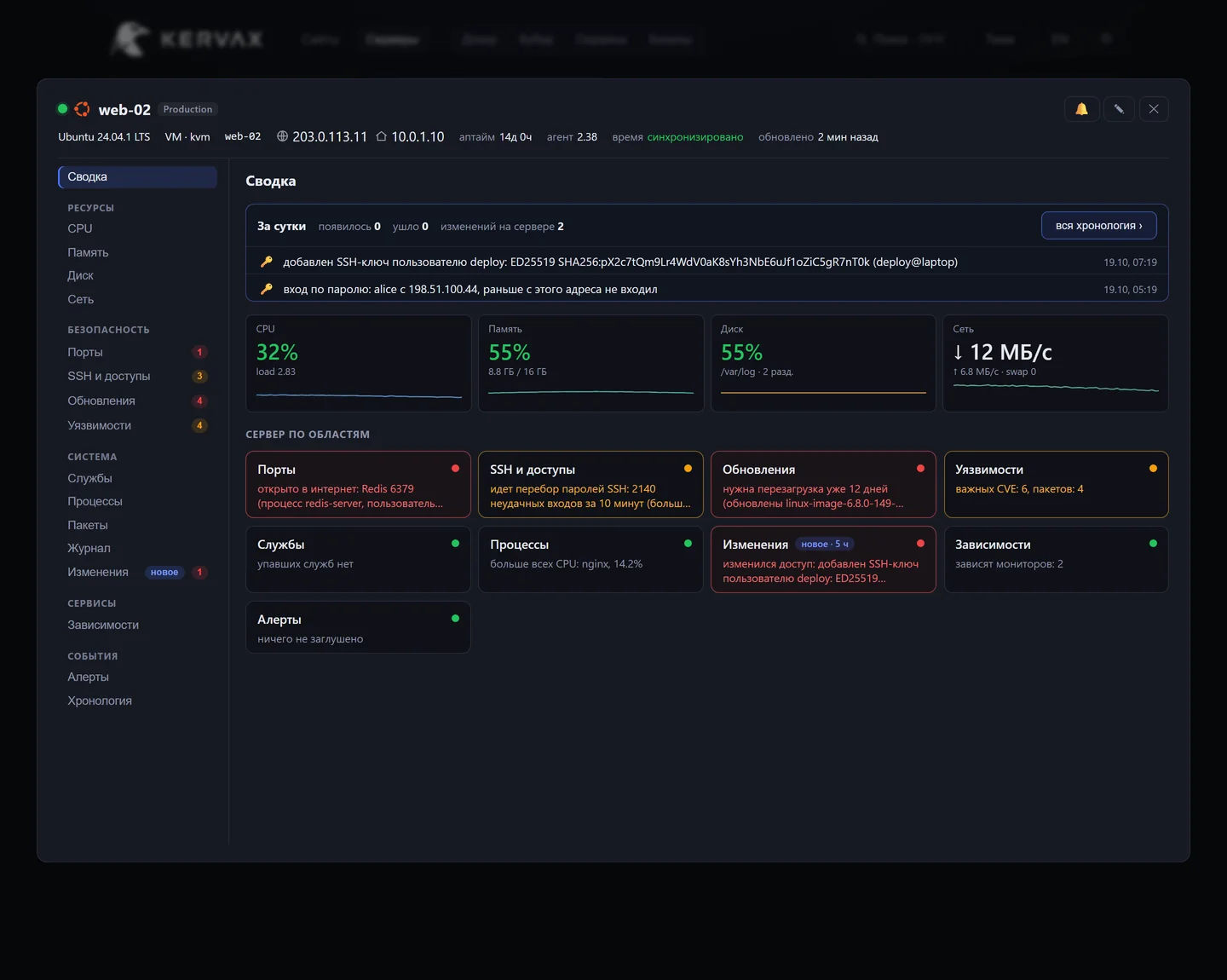Viewport: 1227px width, 980px height.
Task: Click the pencil edit icon in header
Action: point(1119,109)
